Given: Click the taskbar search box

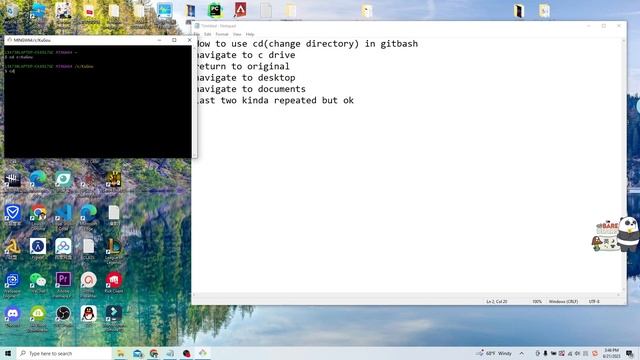Looking at the screenshot, I should click(64, 353).
